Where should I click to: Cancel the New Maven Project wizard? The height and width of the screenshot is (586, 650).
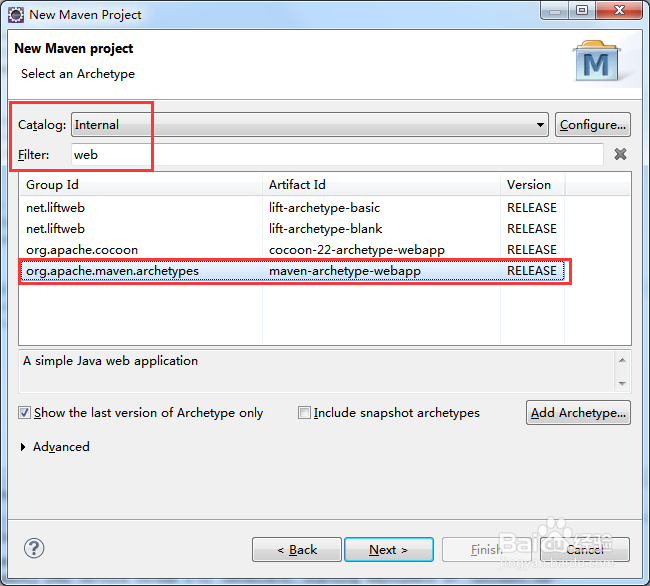(x=585, y=550)
